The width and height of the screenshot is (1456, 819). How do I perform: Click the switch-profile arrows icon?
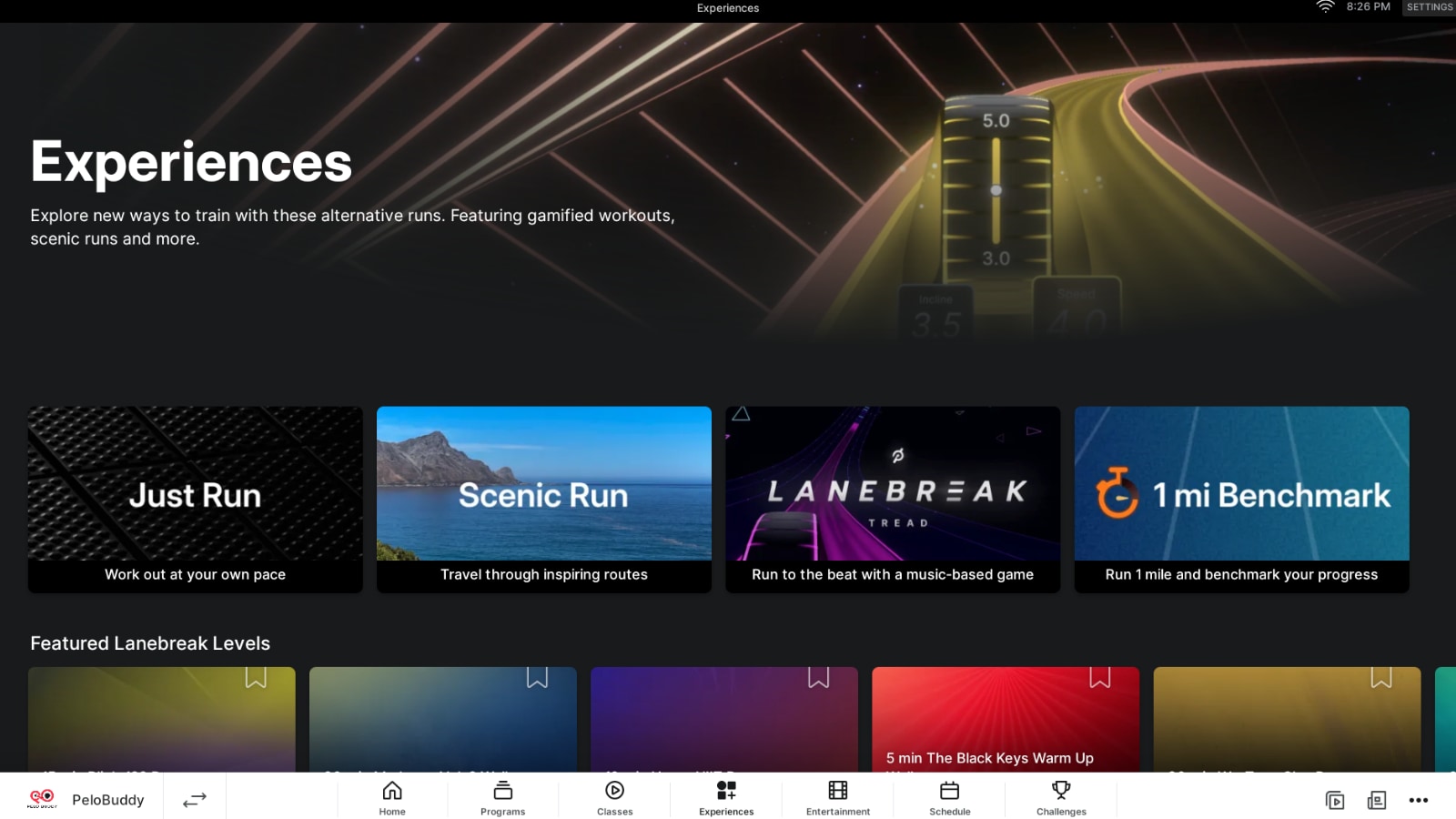195,800
